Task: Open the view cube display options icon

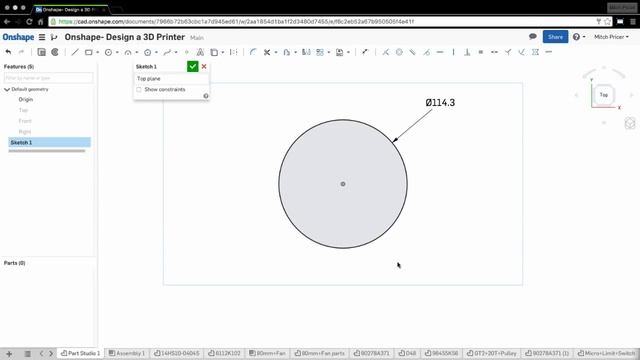Action: [630, 123]
